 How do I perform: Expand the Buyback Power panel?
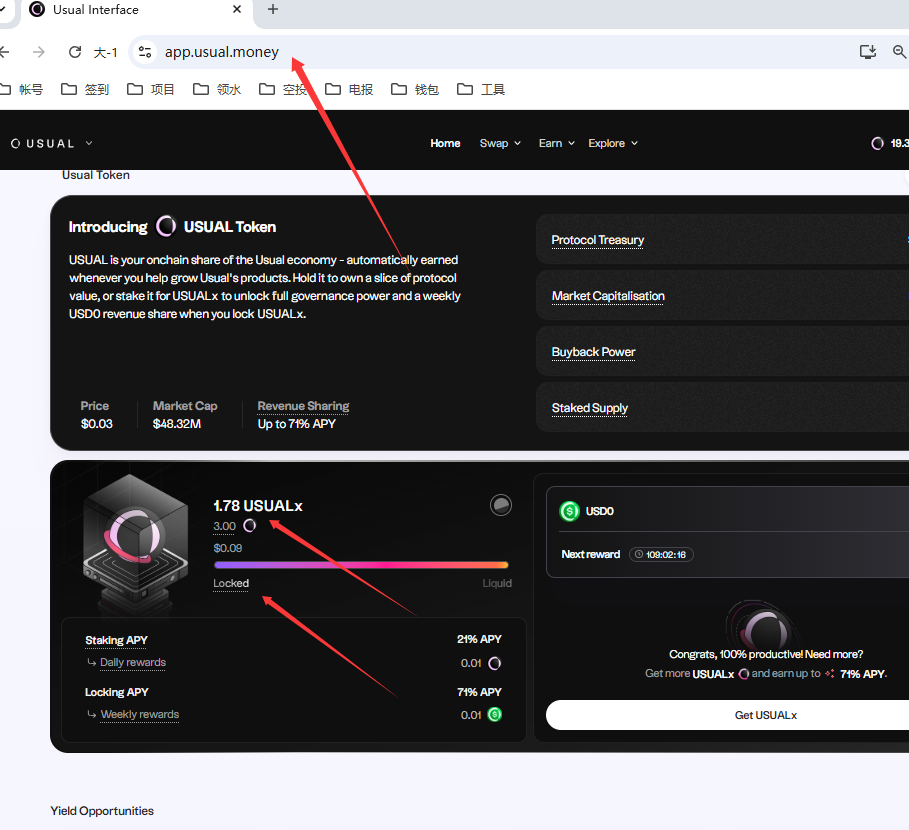722,352
